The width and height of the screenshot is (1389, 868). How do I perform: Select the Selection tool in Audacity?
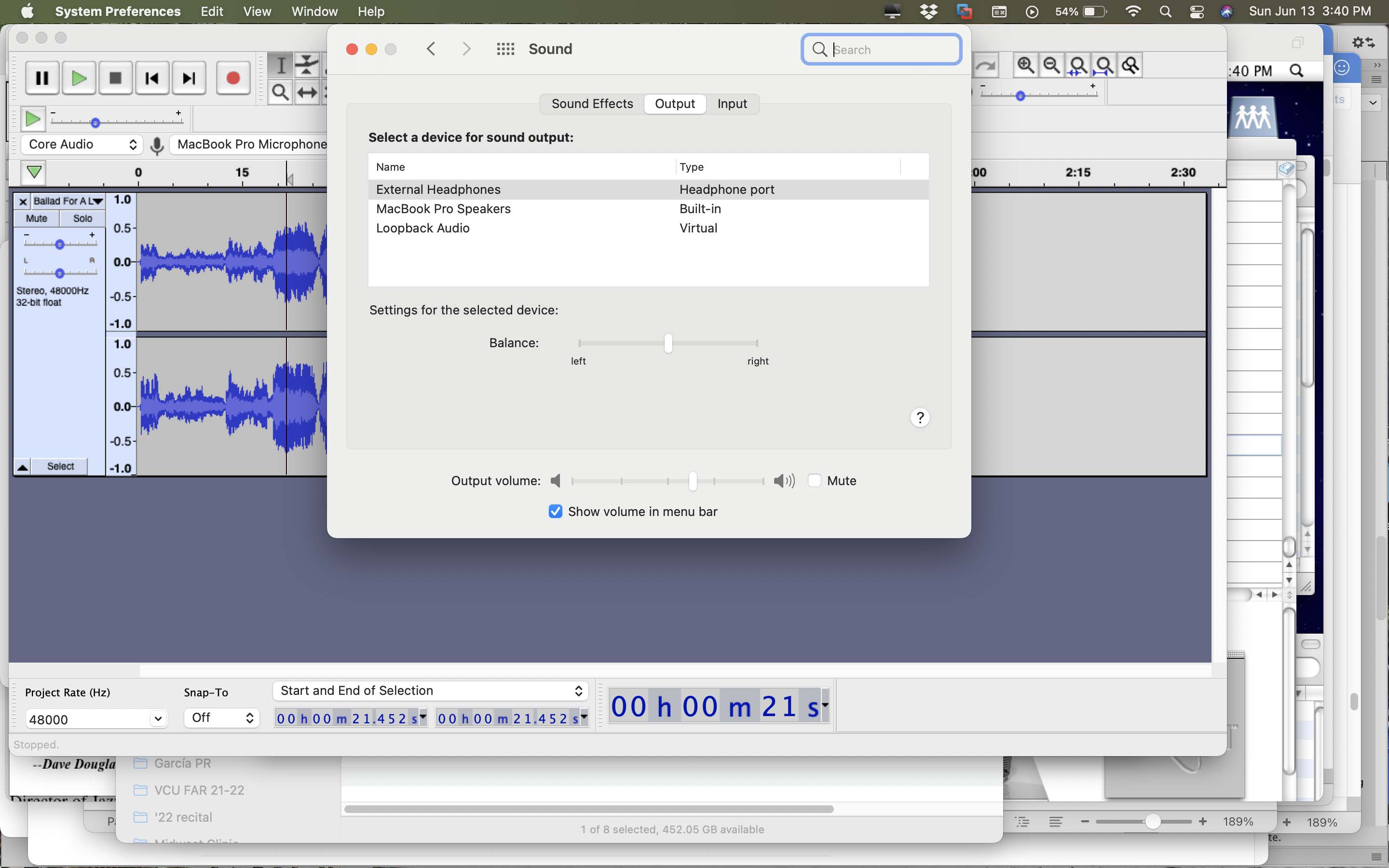point(281,65)
